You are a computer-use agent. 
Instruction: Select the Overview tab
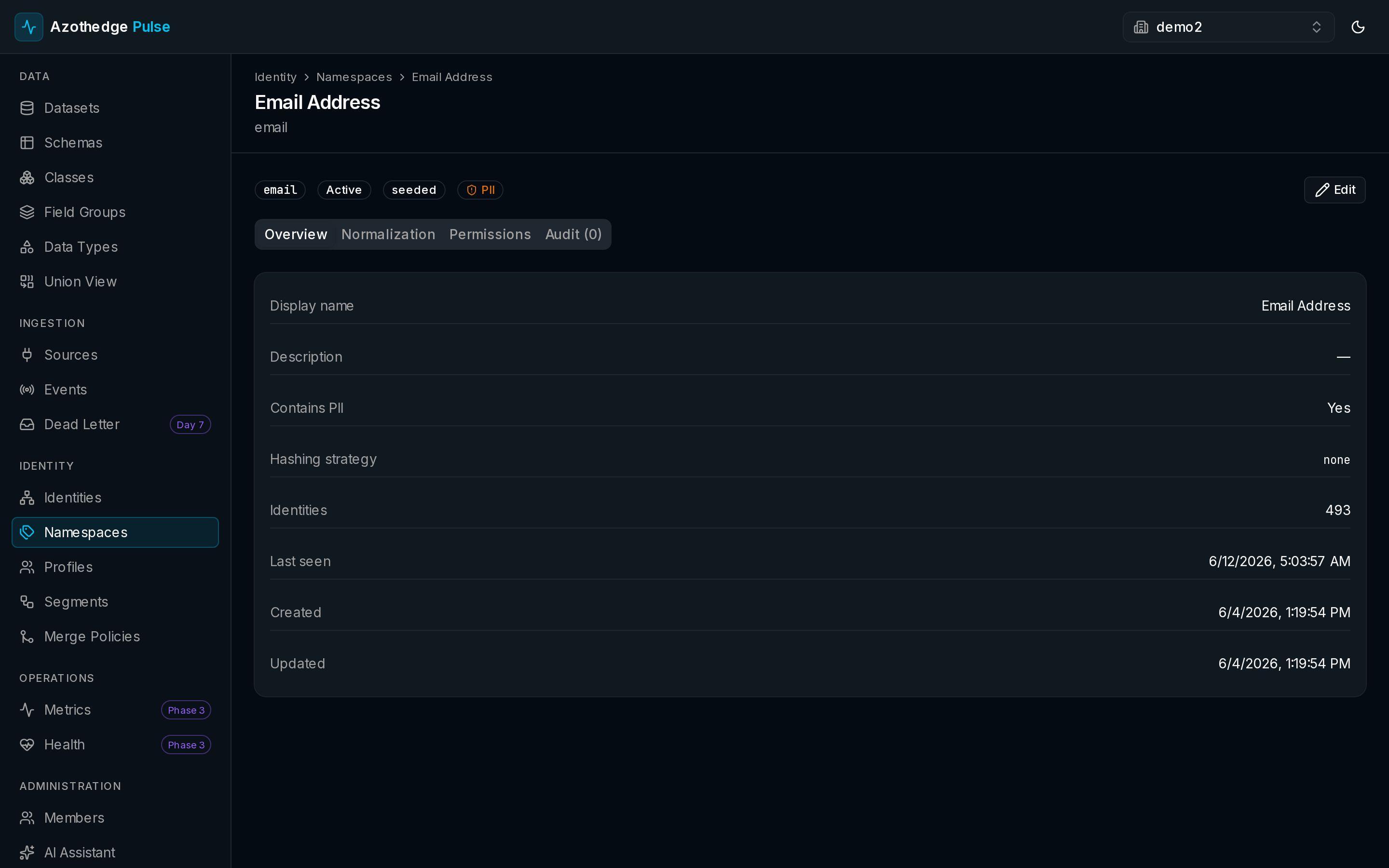(x=296, y=234)
